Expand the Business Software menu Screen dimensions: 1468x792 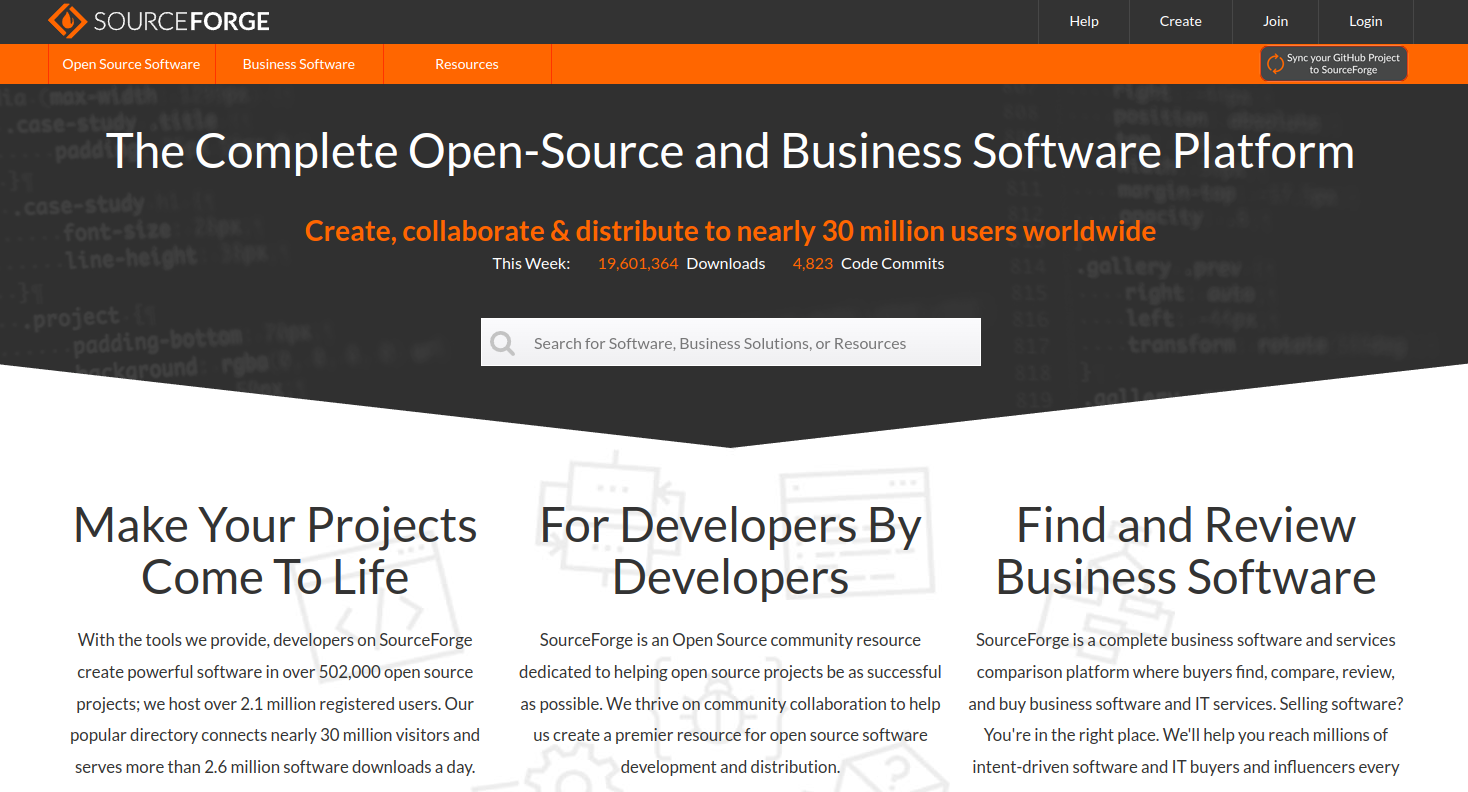(298, 64)
